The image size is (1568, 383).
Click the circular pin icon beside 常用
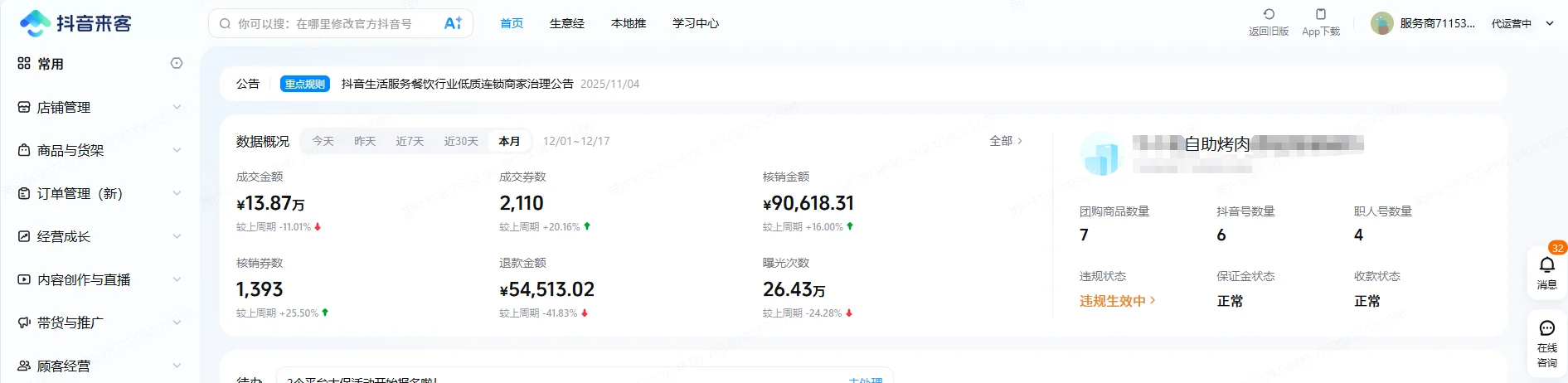click(177, 63)
